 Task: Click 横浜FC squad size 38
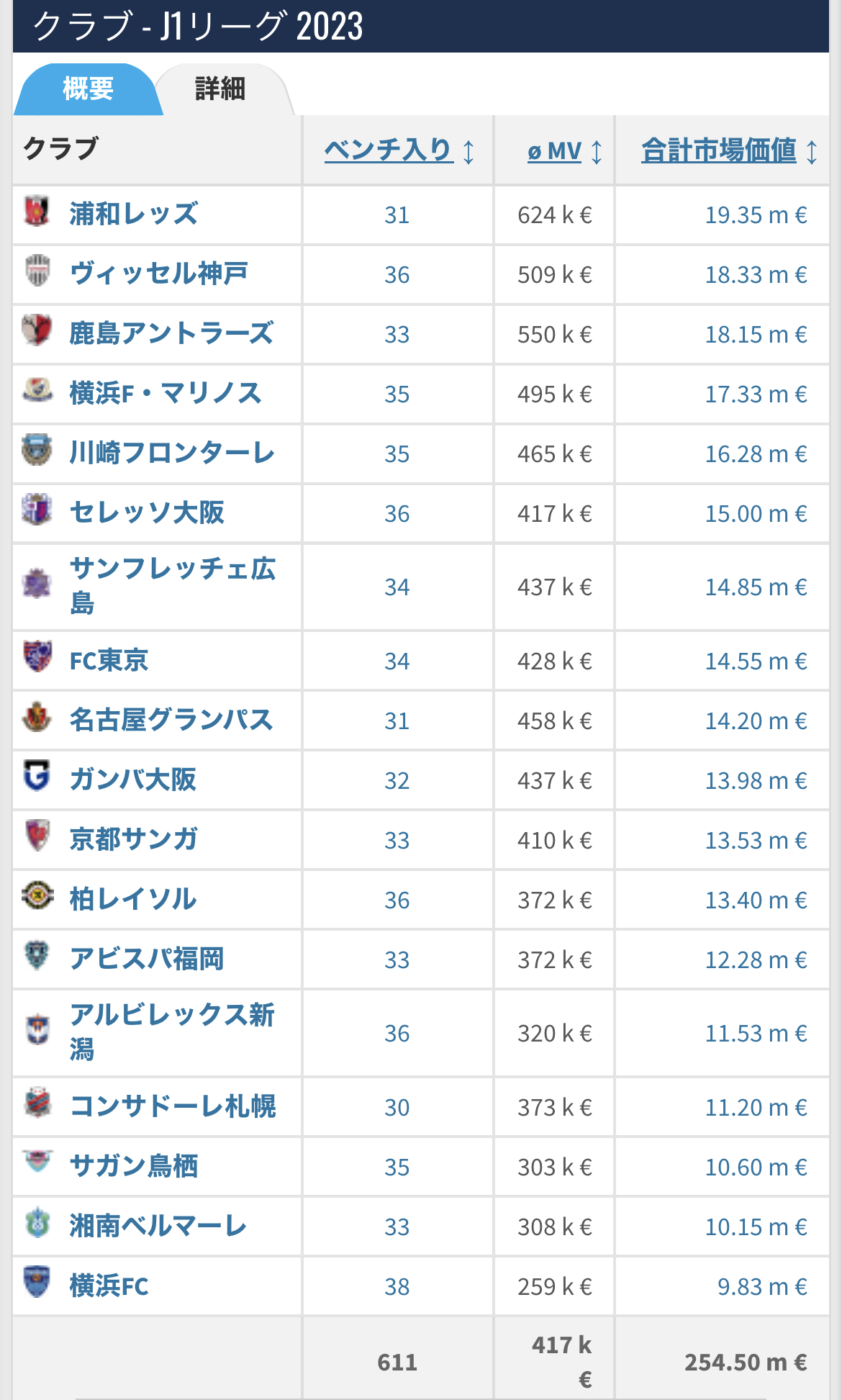tap(397, 1286)
